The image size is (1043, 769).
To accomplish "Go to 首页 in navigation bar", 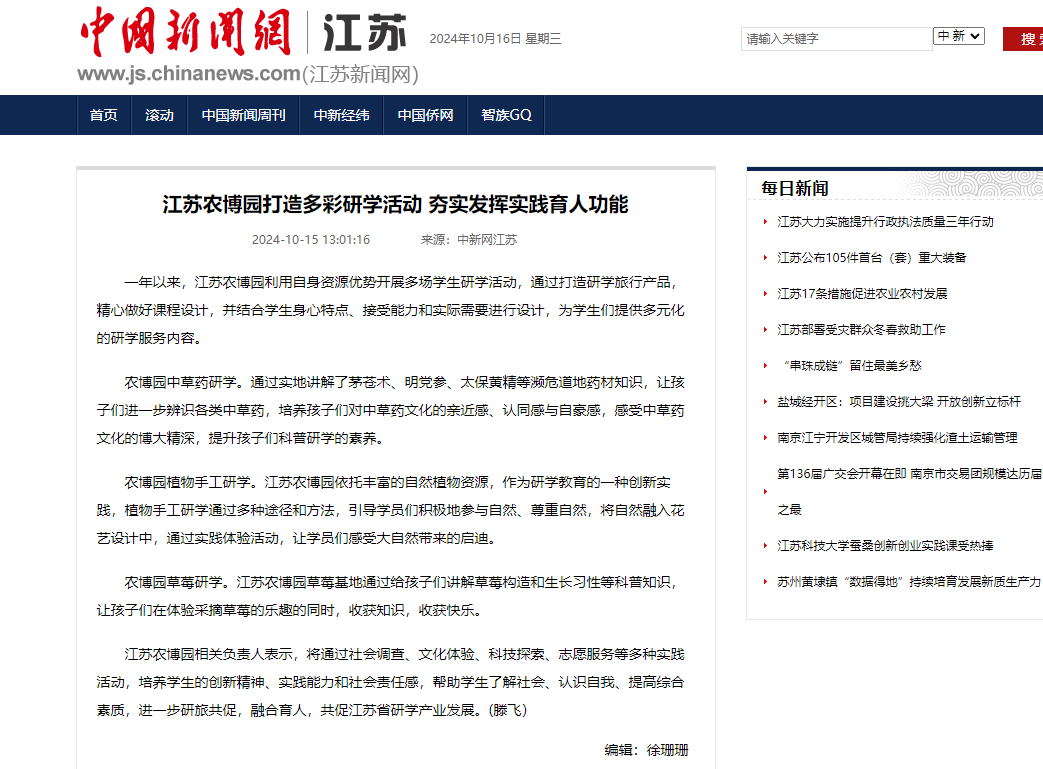I will [103, 115].
